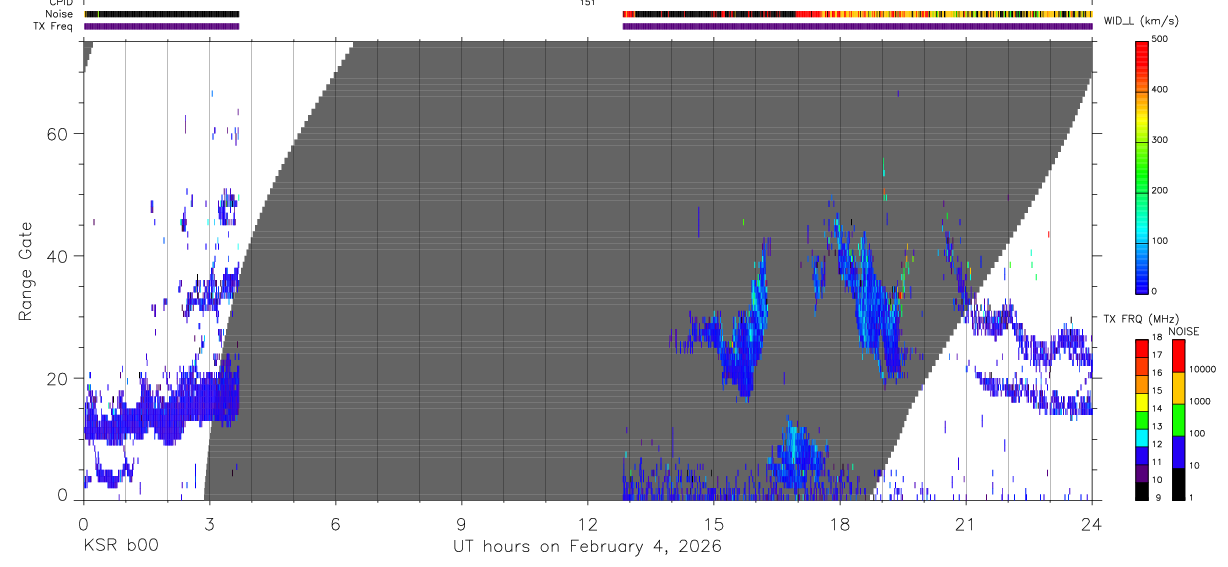The height and width of the screenshot is (567, 1228).
Task: Click the 'Noise' row label above the plot
Action: pyautogui.click(x=58, y=14)
